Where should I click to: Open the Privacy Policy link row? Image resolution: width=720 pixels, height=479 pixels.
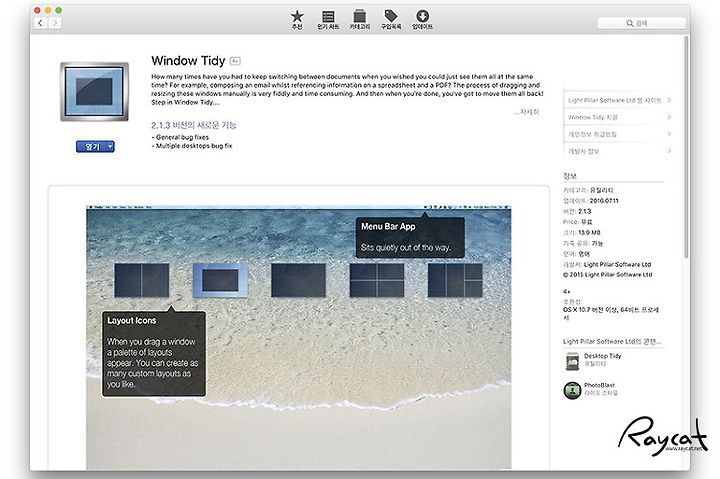617,134
